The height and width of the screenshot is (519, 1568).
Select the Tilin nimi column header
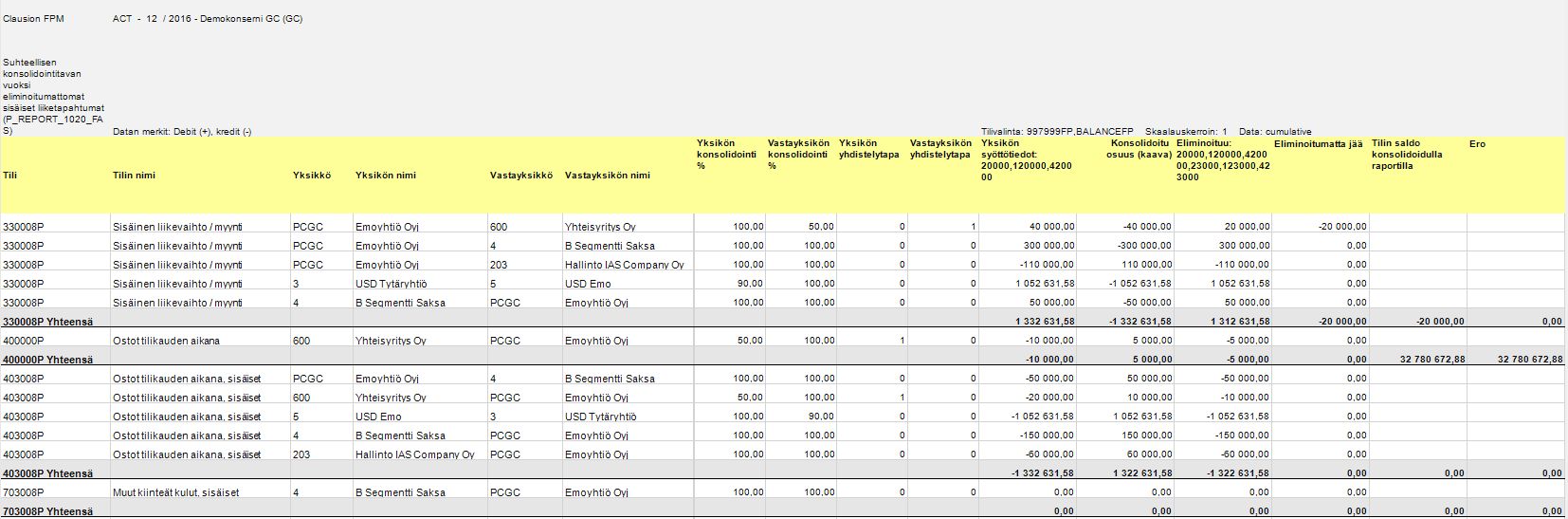134,176
